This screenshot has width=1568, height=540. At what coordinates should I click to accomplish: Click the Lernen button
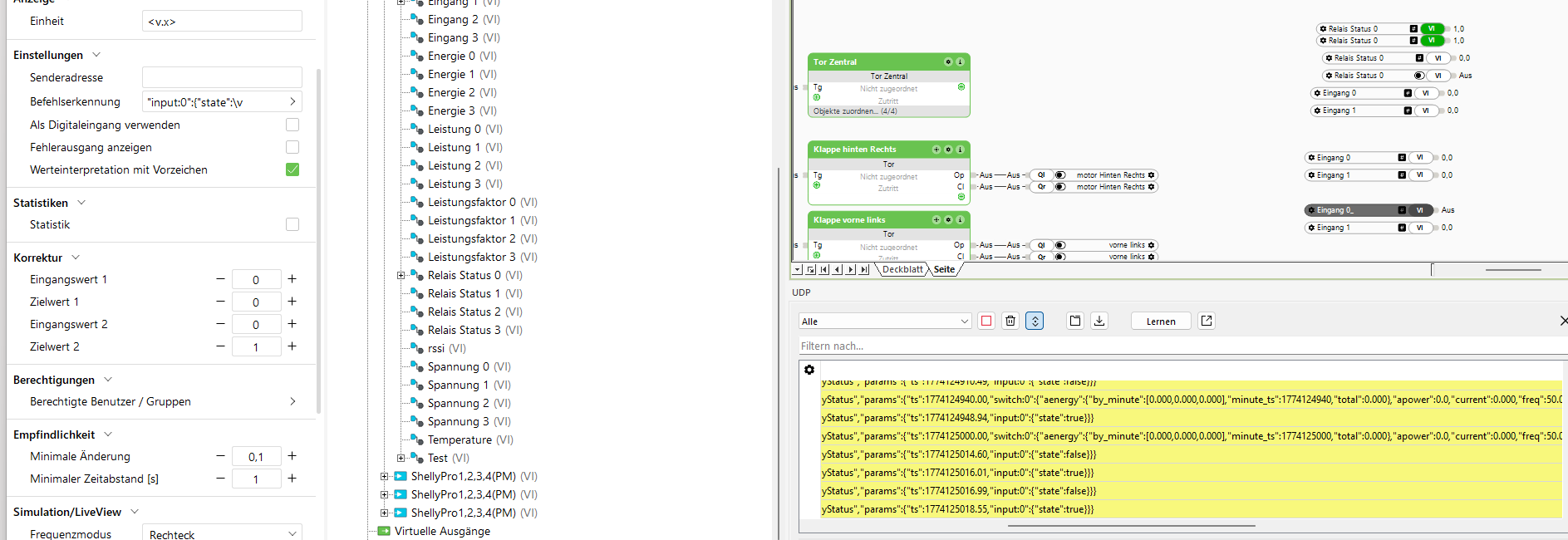point(1161,322)
